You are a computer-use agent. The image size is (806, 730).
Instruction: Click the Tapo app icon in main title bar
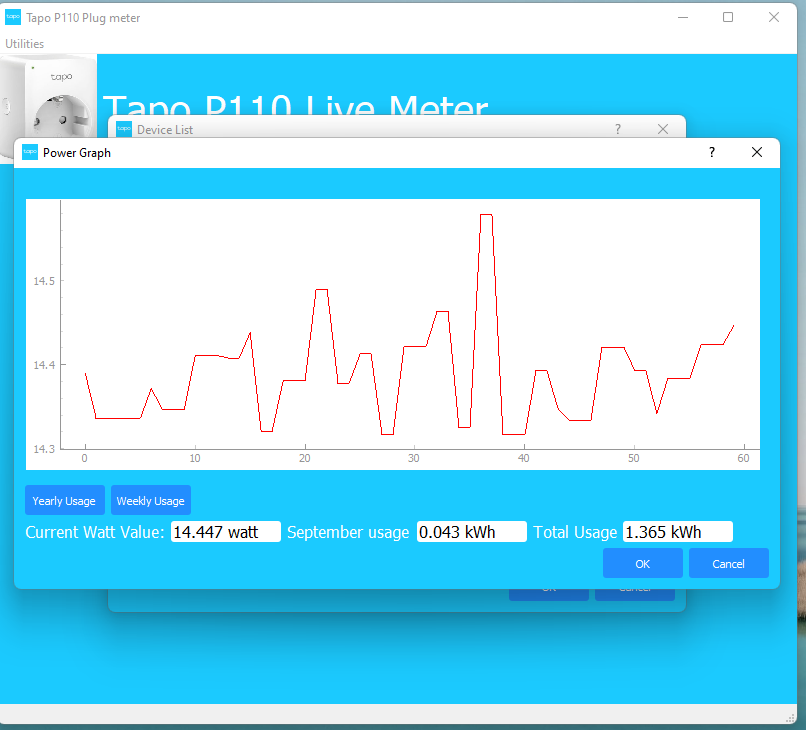click(13, 17)
